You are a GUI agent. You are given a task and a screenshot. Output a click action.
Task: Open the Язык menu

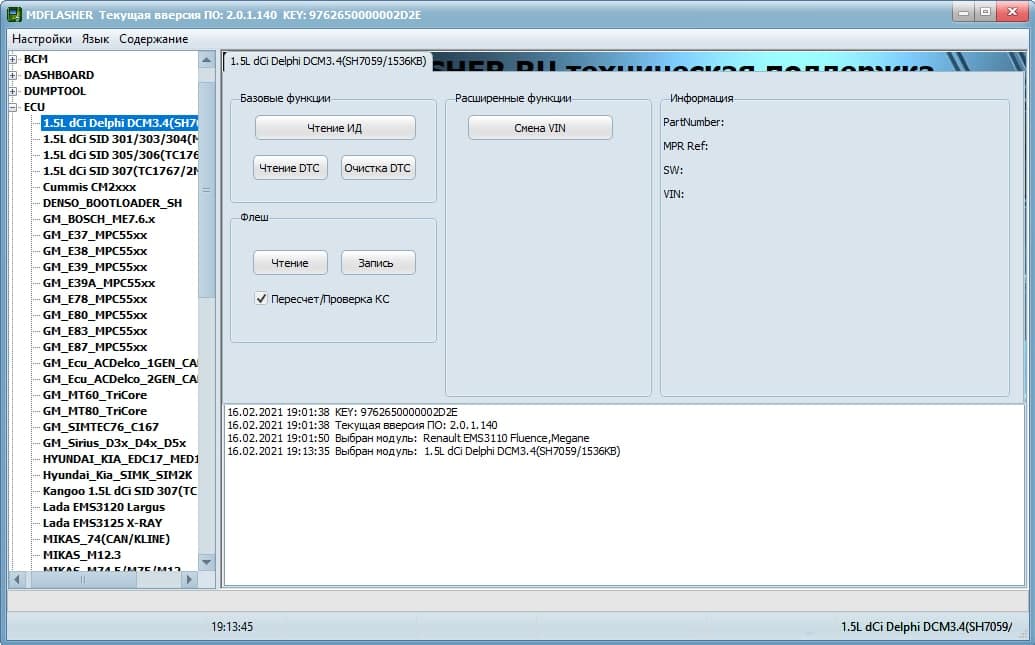coord(96,39)
